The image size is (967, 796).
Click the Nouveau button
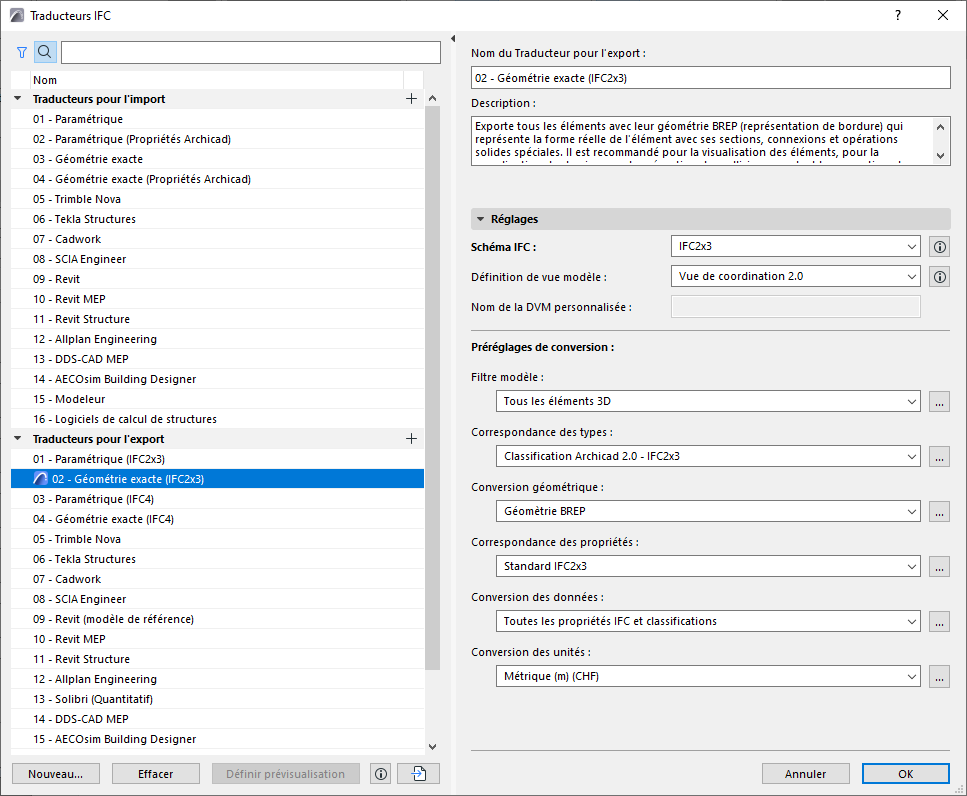55,773
